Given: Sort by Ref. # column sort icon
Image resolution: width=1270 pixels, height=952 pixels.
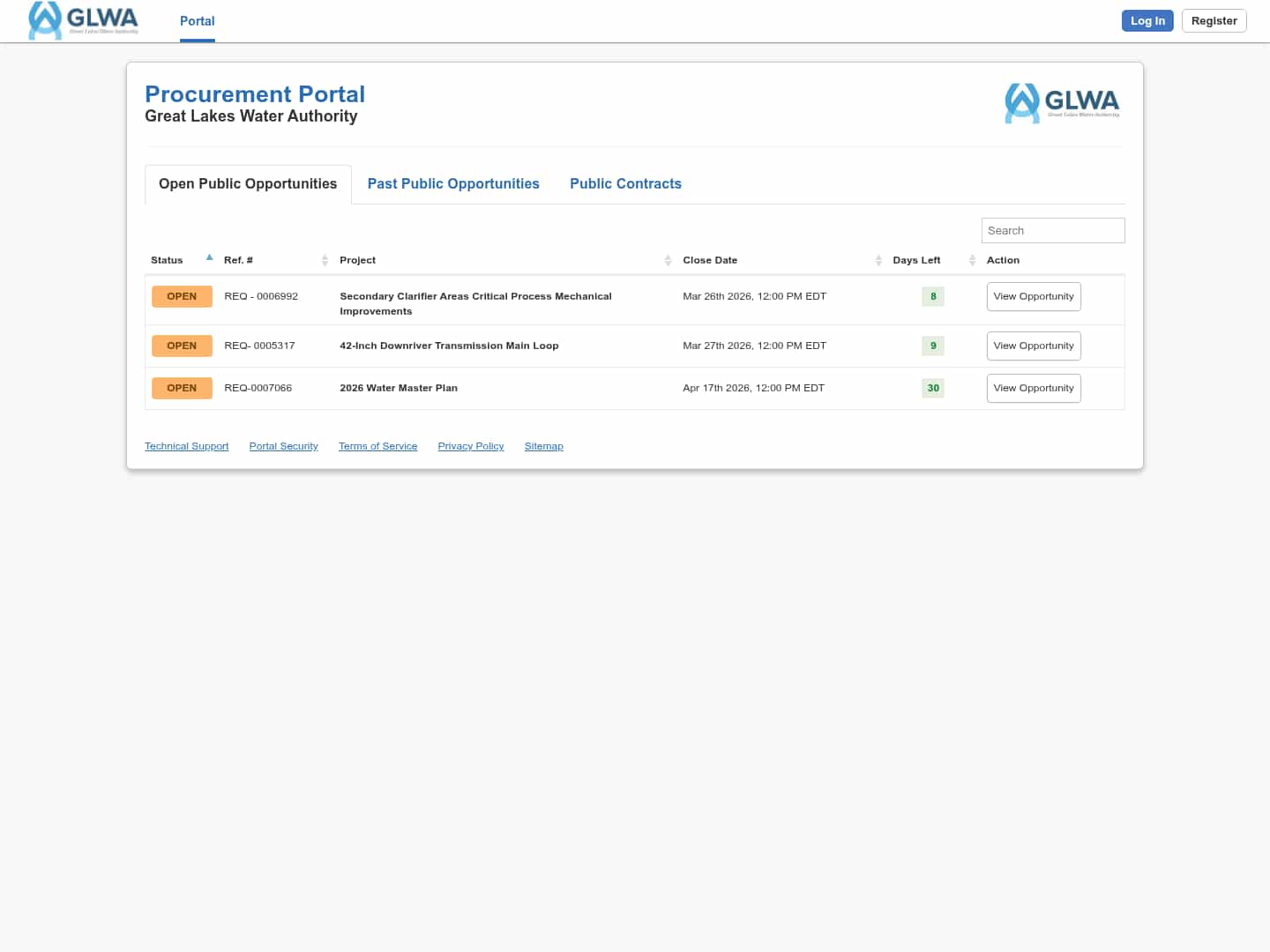Looking at the screenshot, I should pyautogui.click(x=325, y=260).
